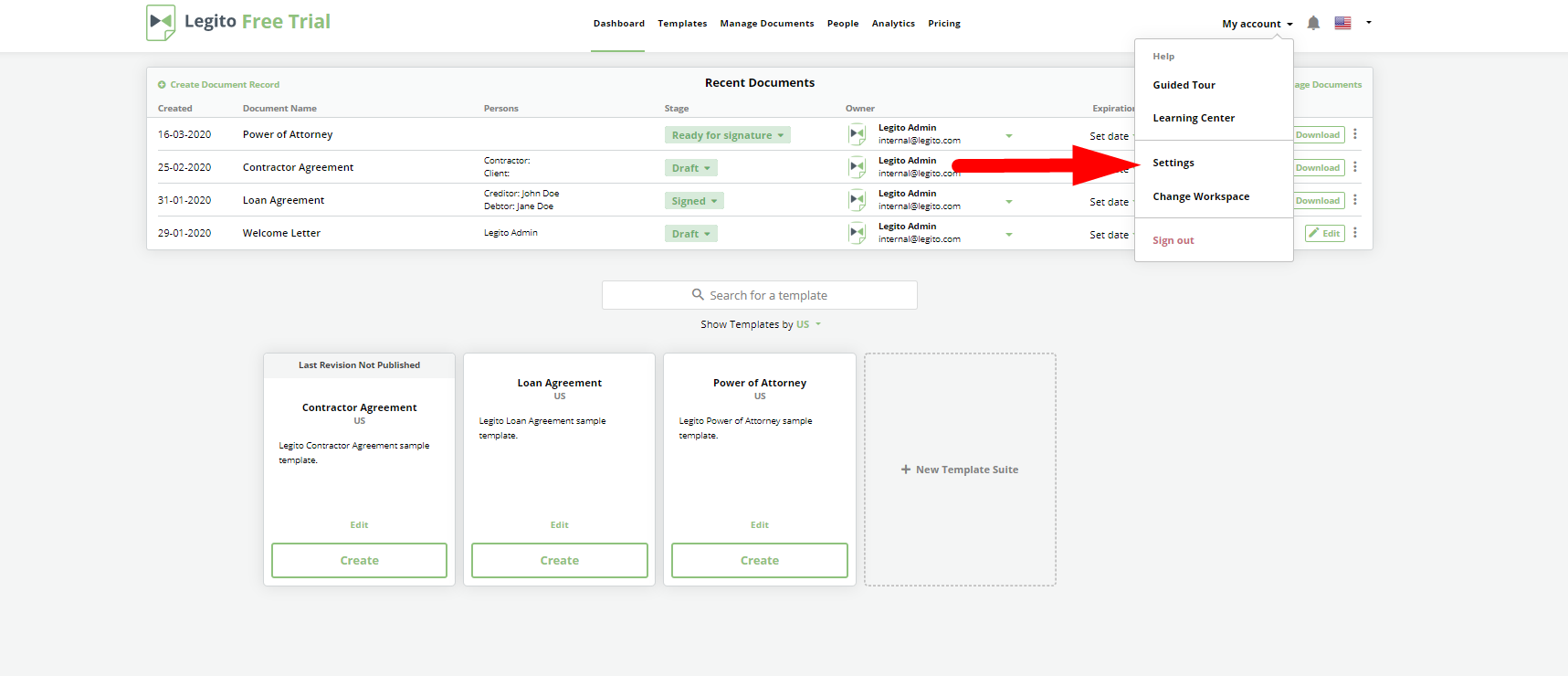Open kebab menu for Contractor Agreement row
The image size is (1568, 676).
click(x=1355, y=167)
